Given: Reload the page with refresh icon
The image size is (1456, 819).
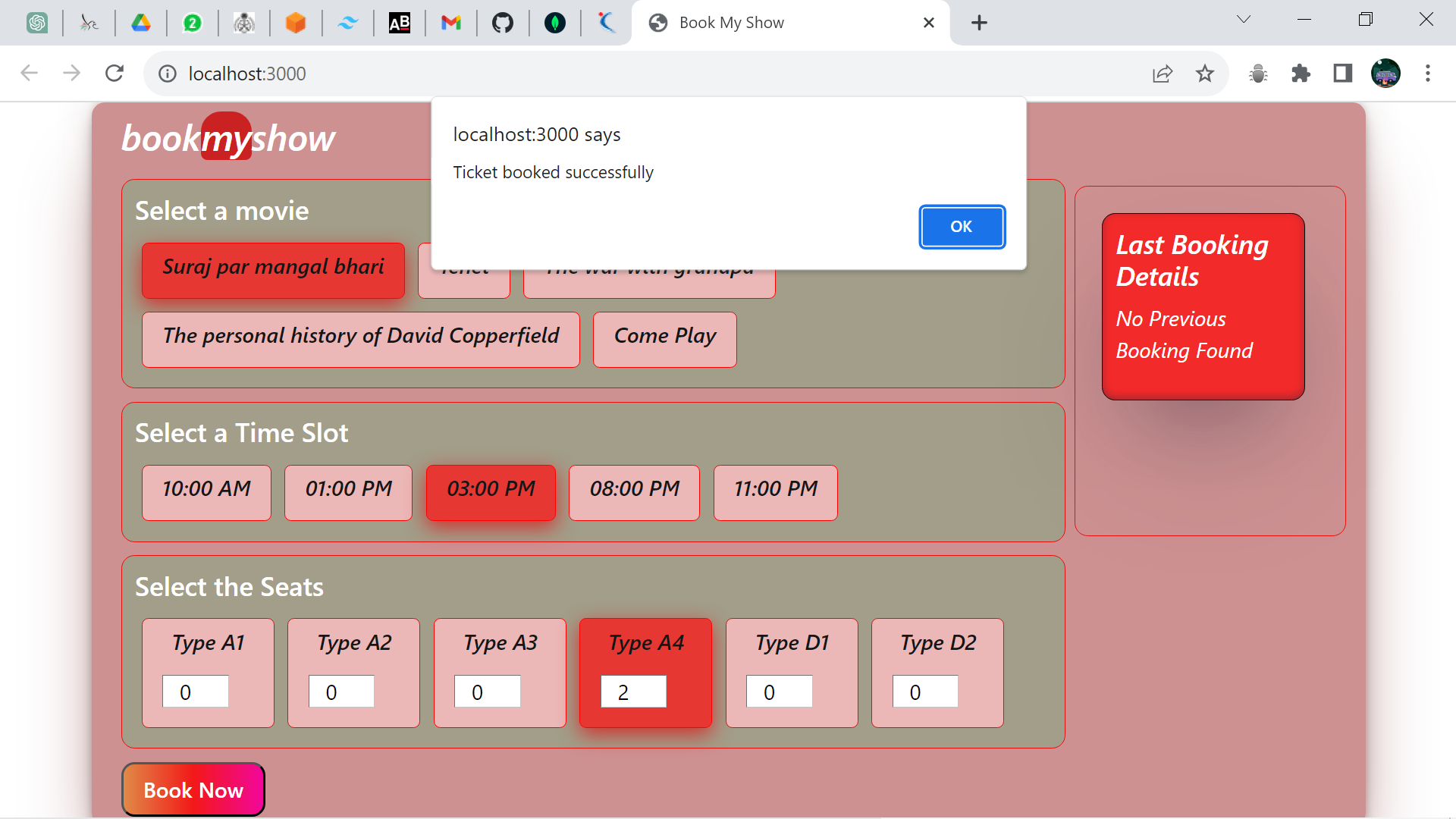Looking at the screenshot, I should (x=115, y=74).
